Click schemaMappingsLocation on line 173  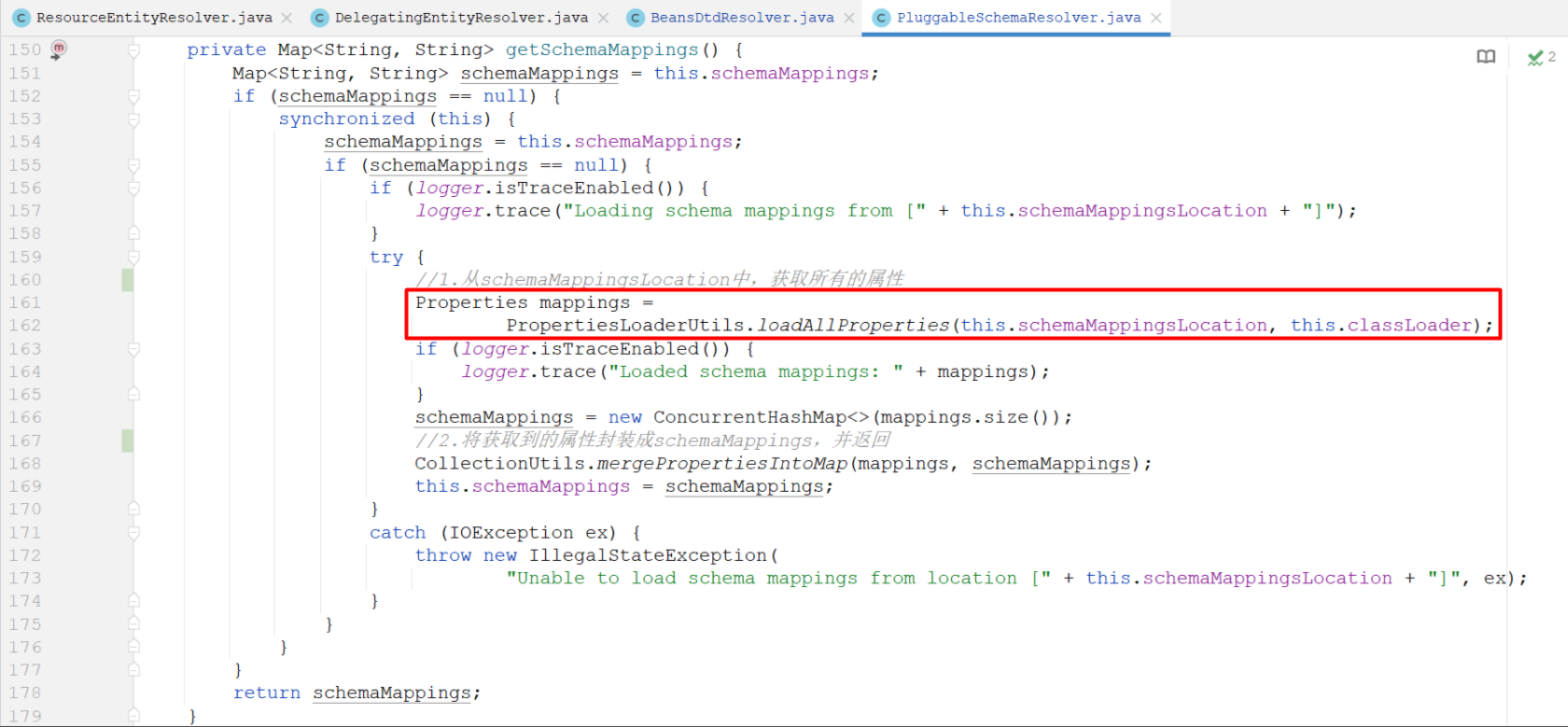(x=1267, y=579)
